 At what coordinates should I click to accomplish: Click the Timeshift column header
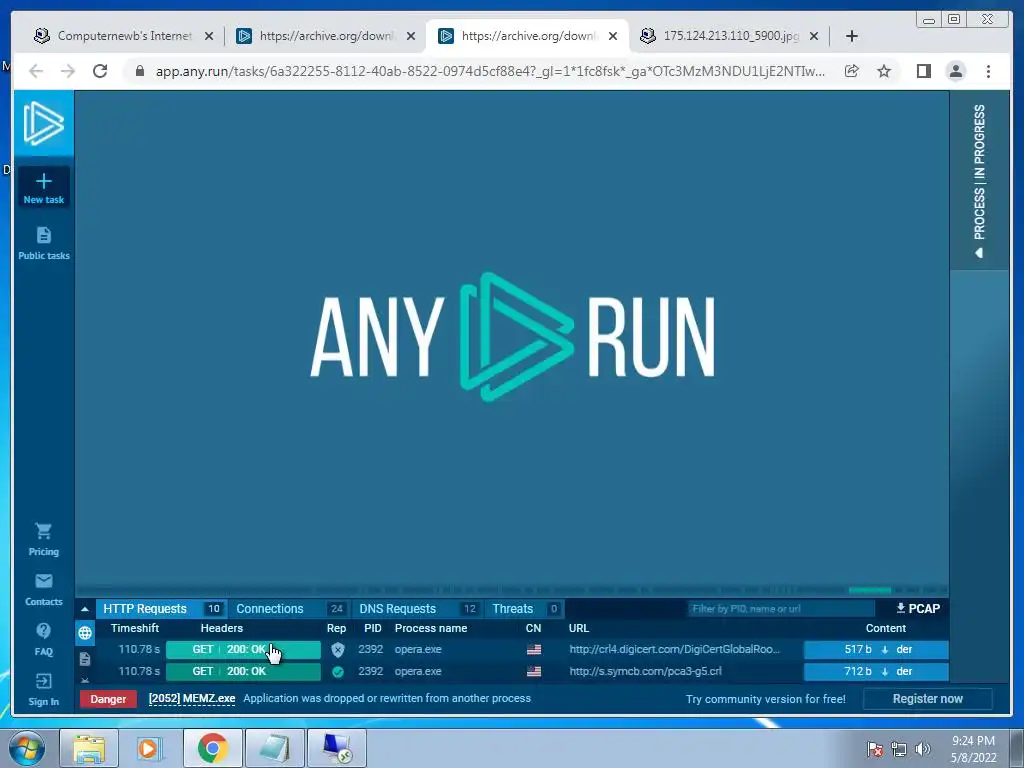point(135,628)
